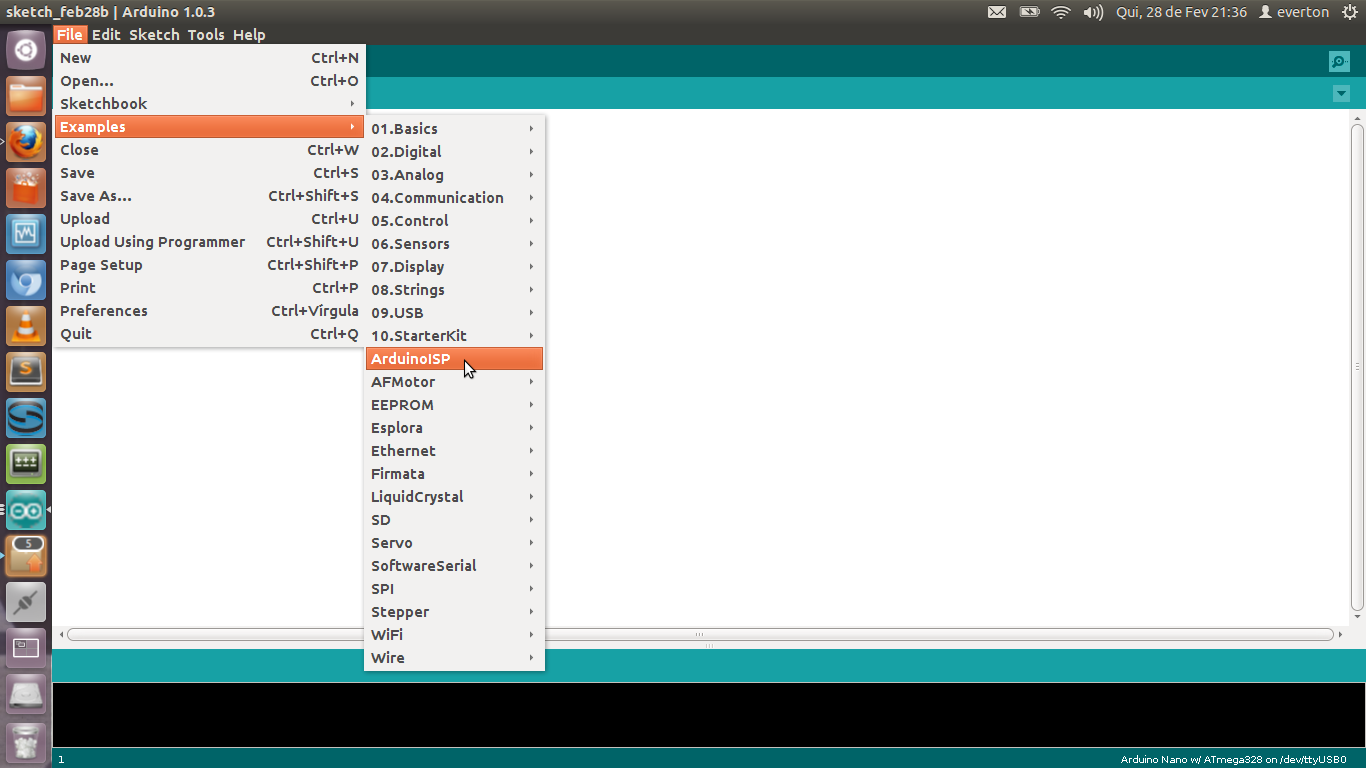Launch Firefox from the launcher
Screen dimensions: 1366x768
point(25,142)
